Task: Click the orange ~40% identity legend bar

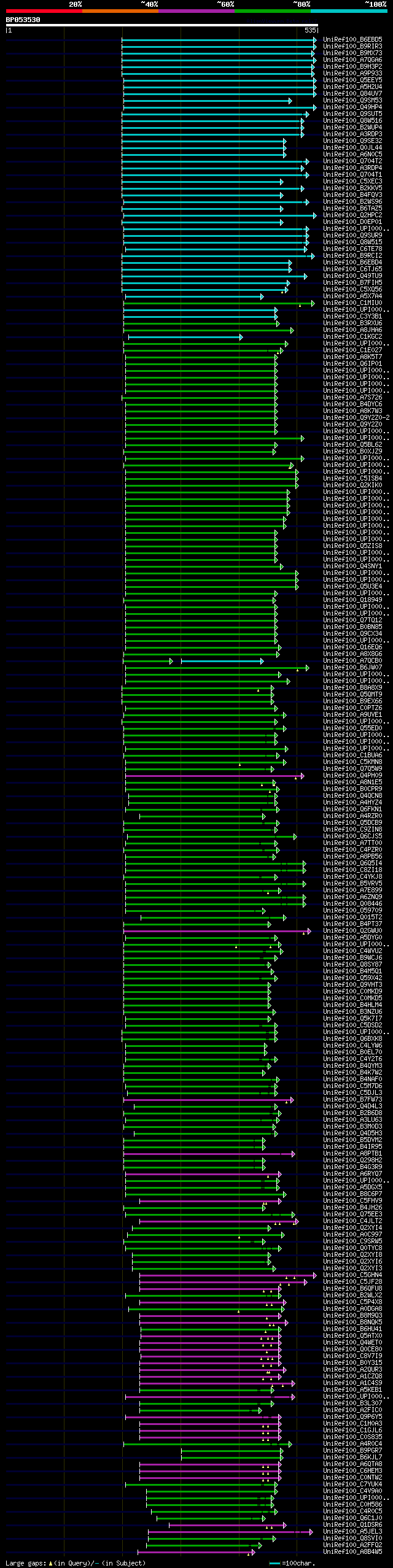Action: (x=120, y=11)
